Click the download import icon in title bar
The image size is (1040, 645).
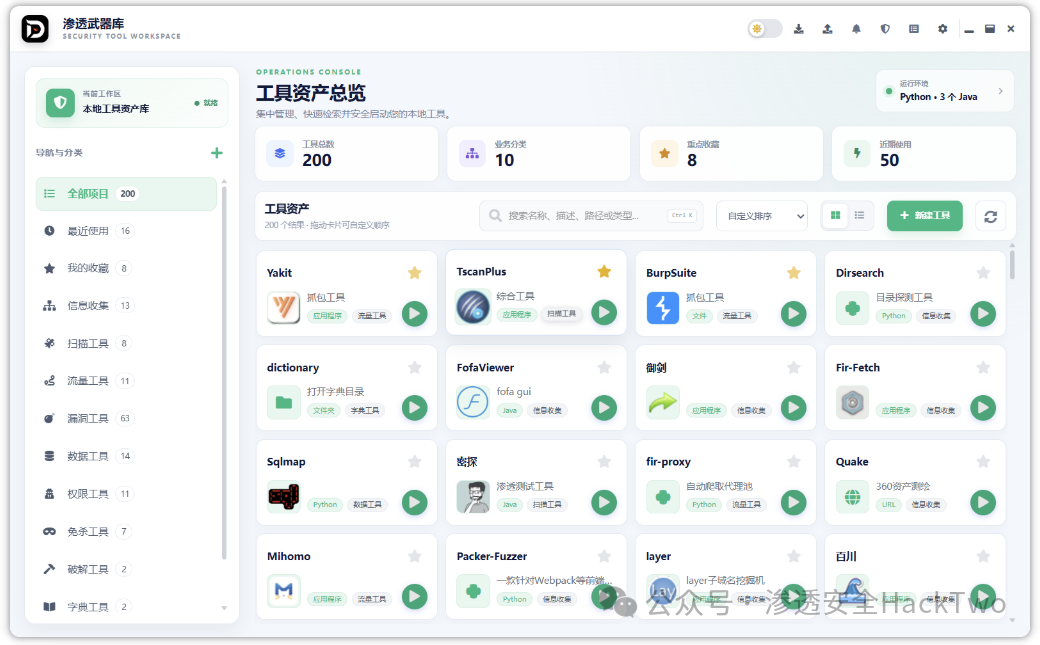point(799,29)
